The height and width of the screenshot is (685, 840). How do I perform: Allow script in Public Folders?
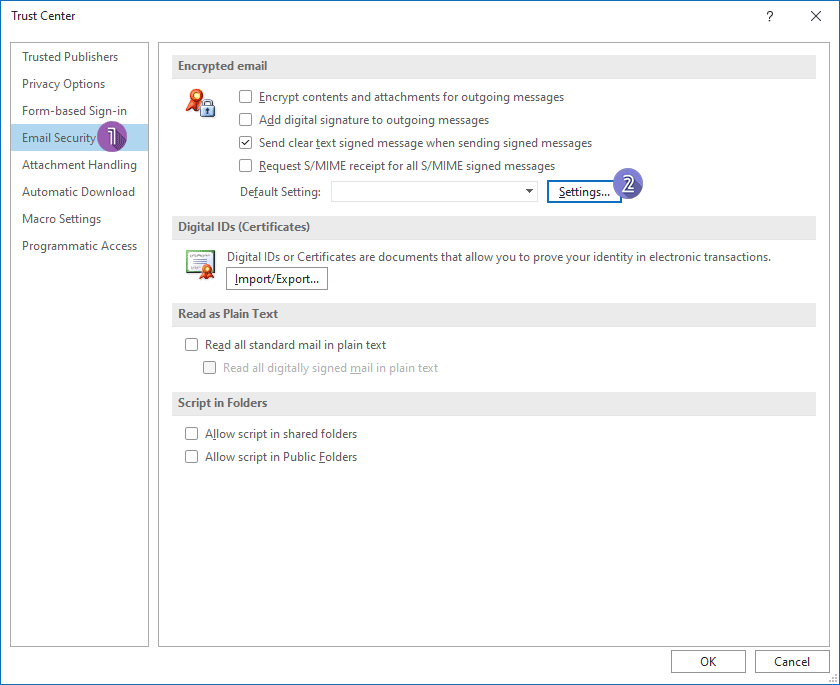pyautogui.click(x=191, y=456)
